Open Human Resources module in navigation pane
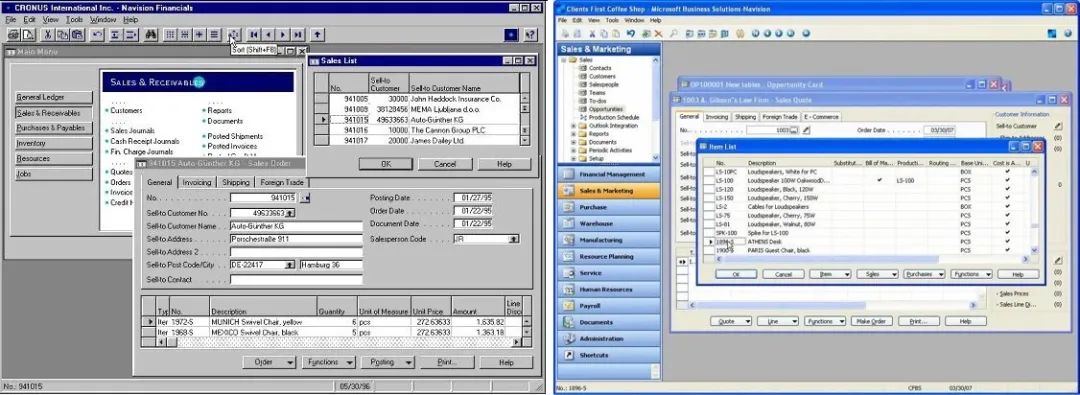 609,290
